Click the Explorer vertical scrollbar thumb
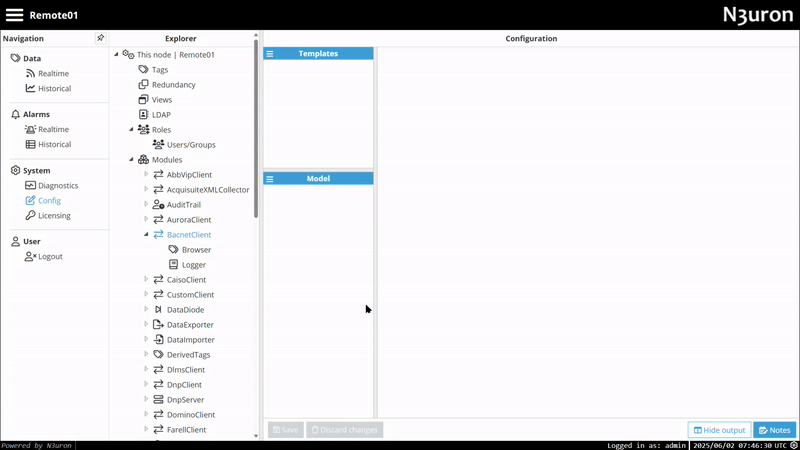Screen dimensions: 800x450 (x=256, y=129)
